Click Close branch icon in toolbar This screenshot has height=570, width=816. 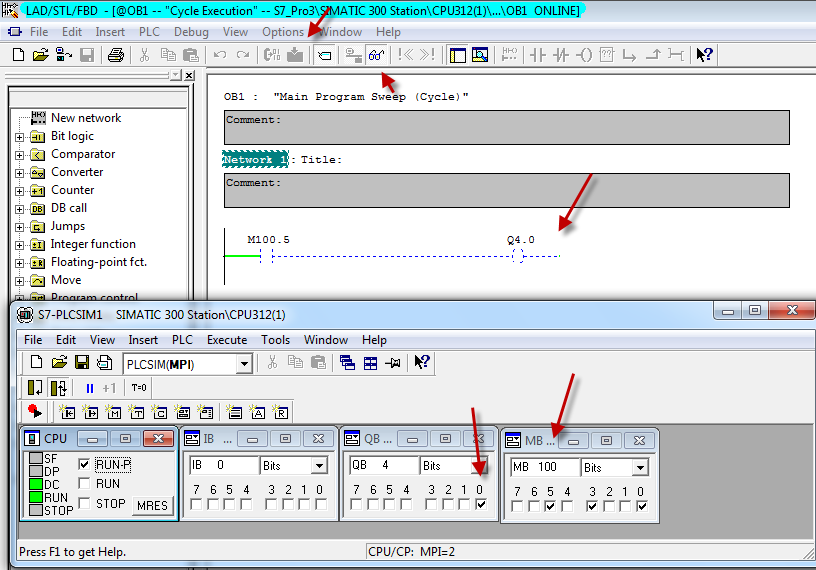pos(653,55)
